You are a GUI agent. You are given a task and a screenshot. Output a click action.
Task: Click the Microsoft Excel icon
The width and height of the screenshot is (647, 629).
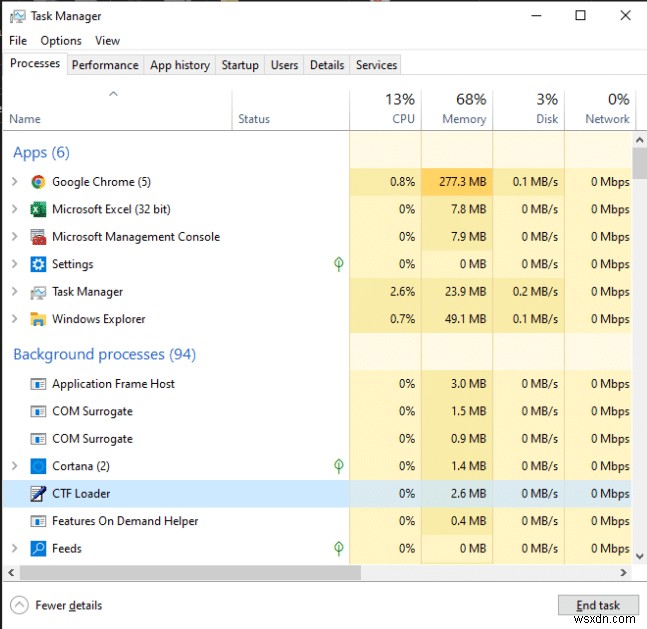pos(38,209)
